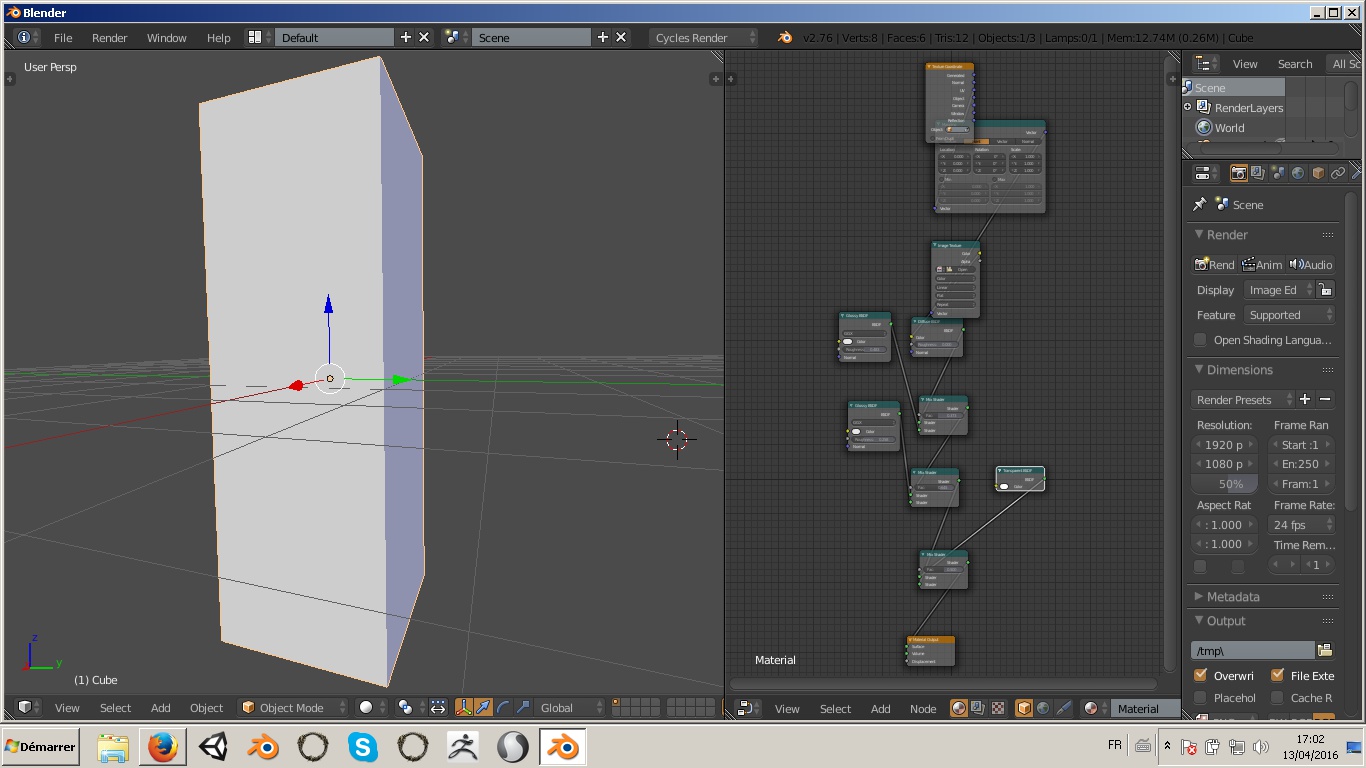
Task: Enable the Cache Result checkbox
Action: pyautogui.click(x=1278, y=697)
